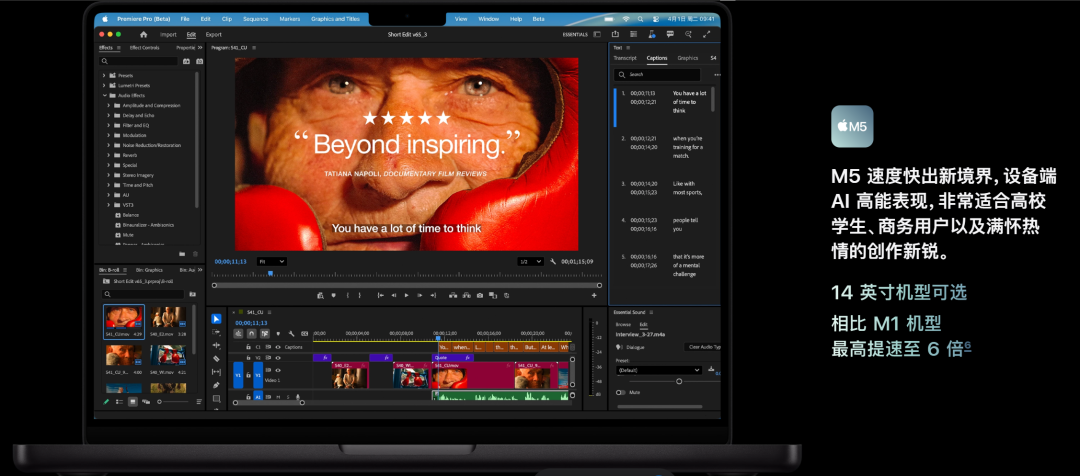Open Program monitor wrench settings

point(553,261)
